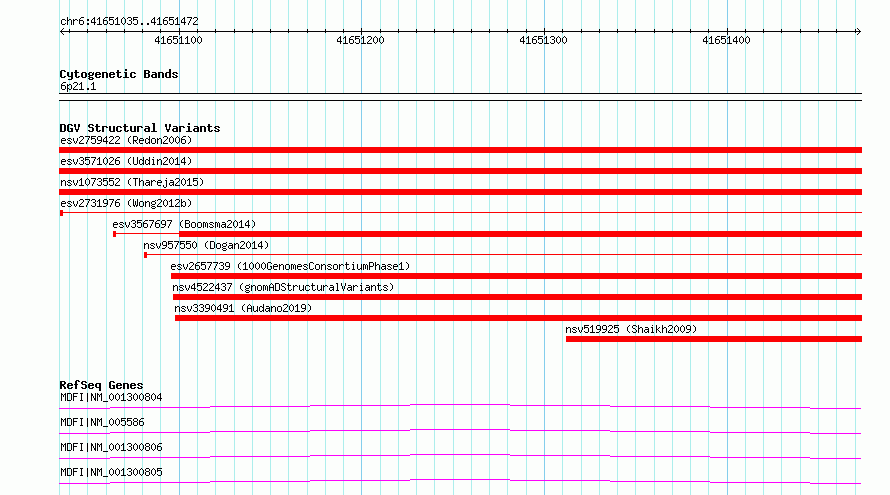Screen dimensions: 890x495
Task: Click the 41651200 ruler position label
Action: (360, 40)
